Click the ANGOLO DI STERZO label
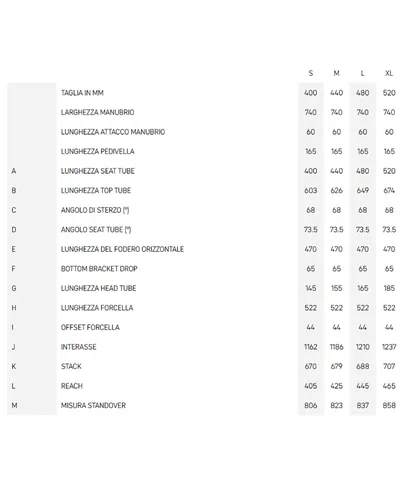Screen dimensions: 400x500 point(95,210)
